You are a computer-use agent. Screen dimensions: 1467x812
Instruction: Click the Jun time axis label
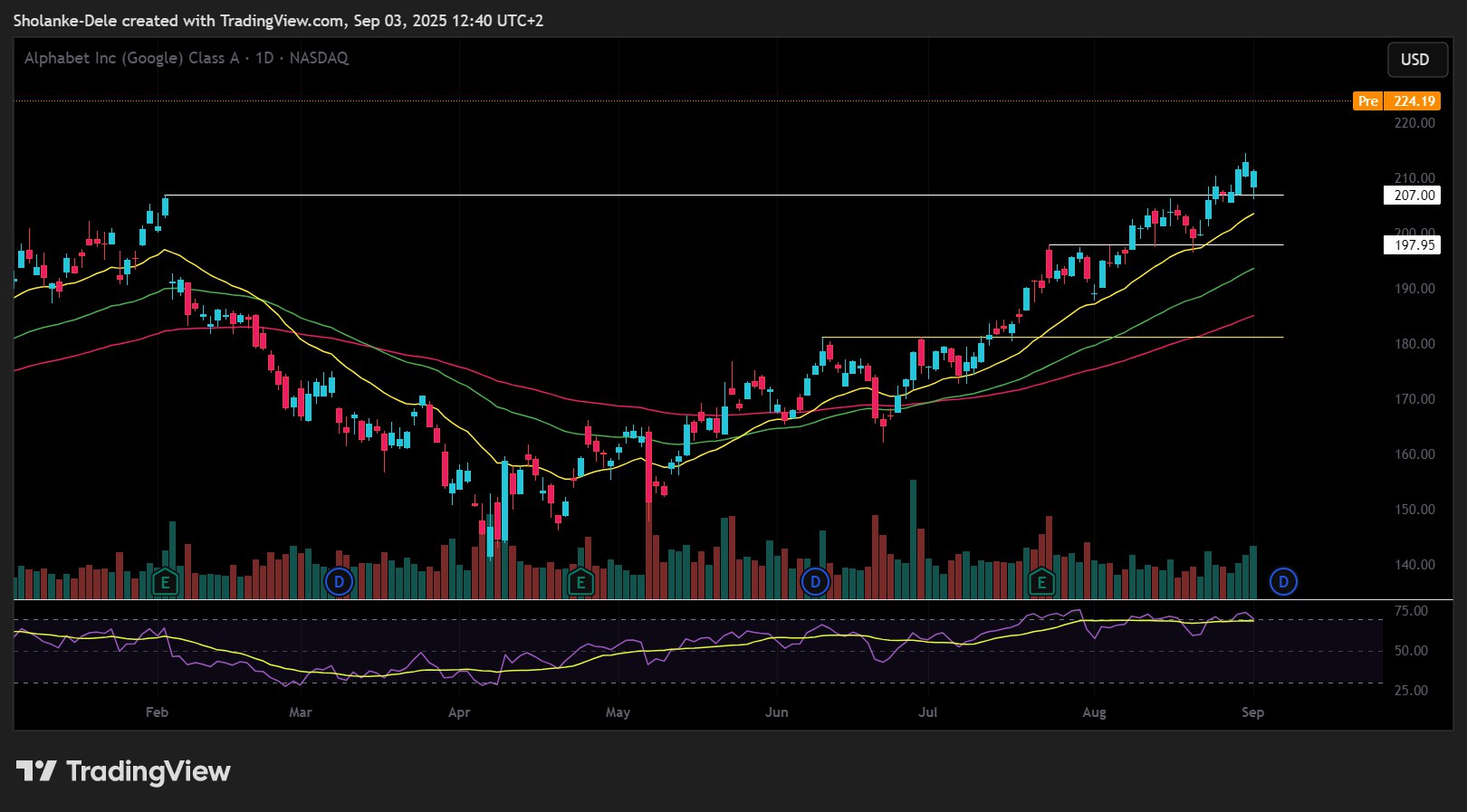[x=776, y=712]
